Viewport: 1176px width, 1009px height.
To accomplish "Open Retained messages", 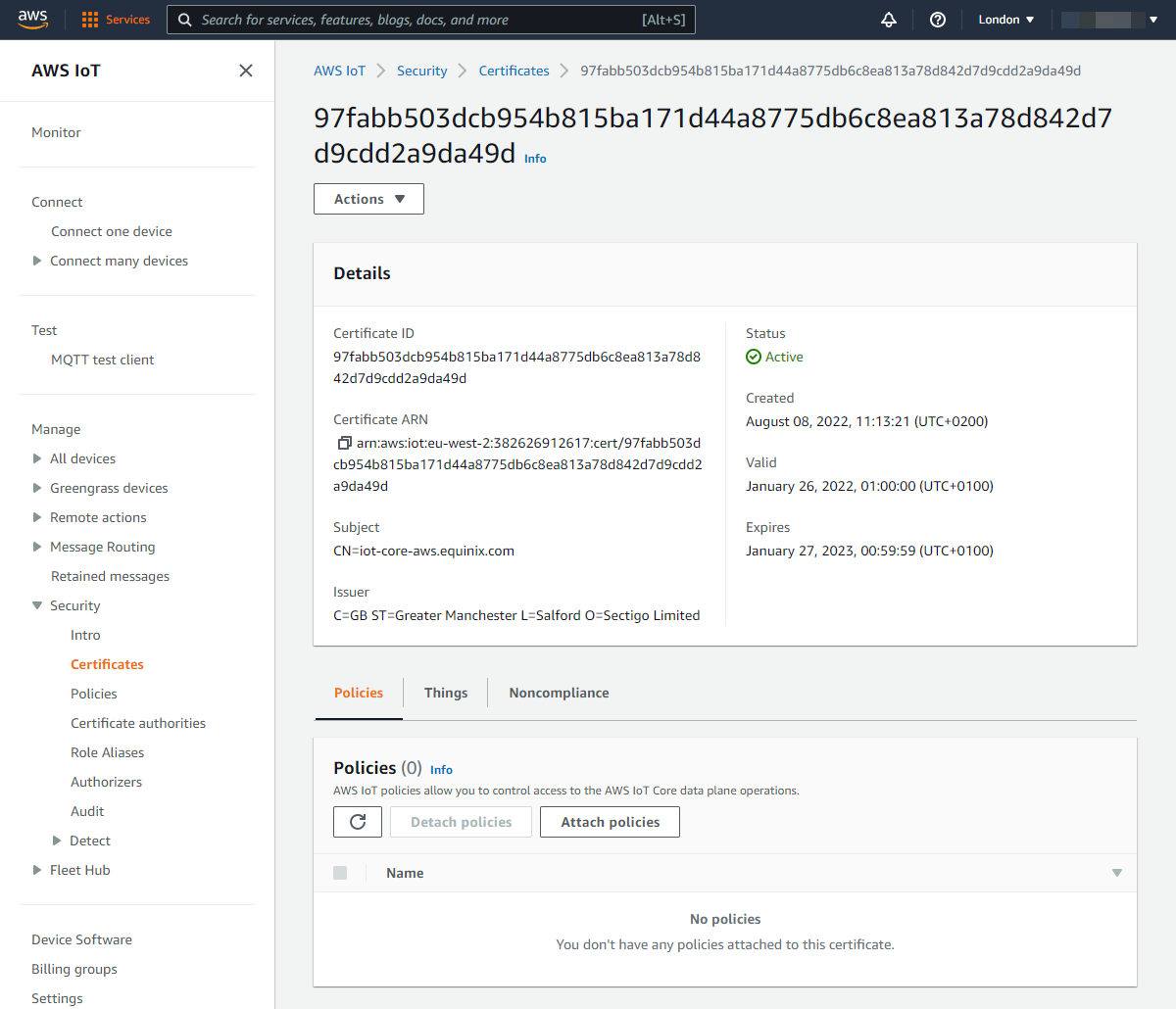I will [110, 576].
